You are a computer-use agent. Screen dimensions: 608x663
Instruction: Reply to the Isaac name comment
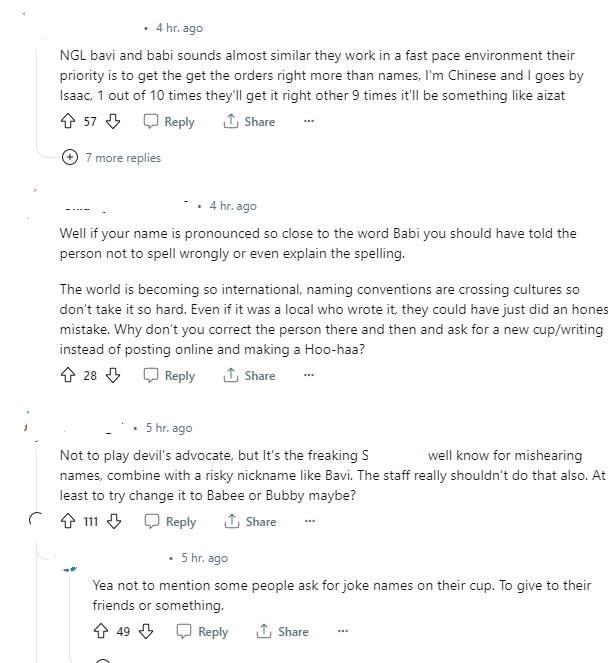tap(169, 121)
